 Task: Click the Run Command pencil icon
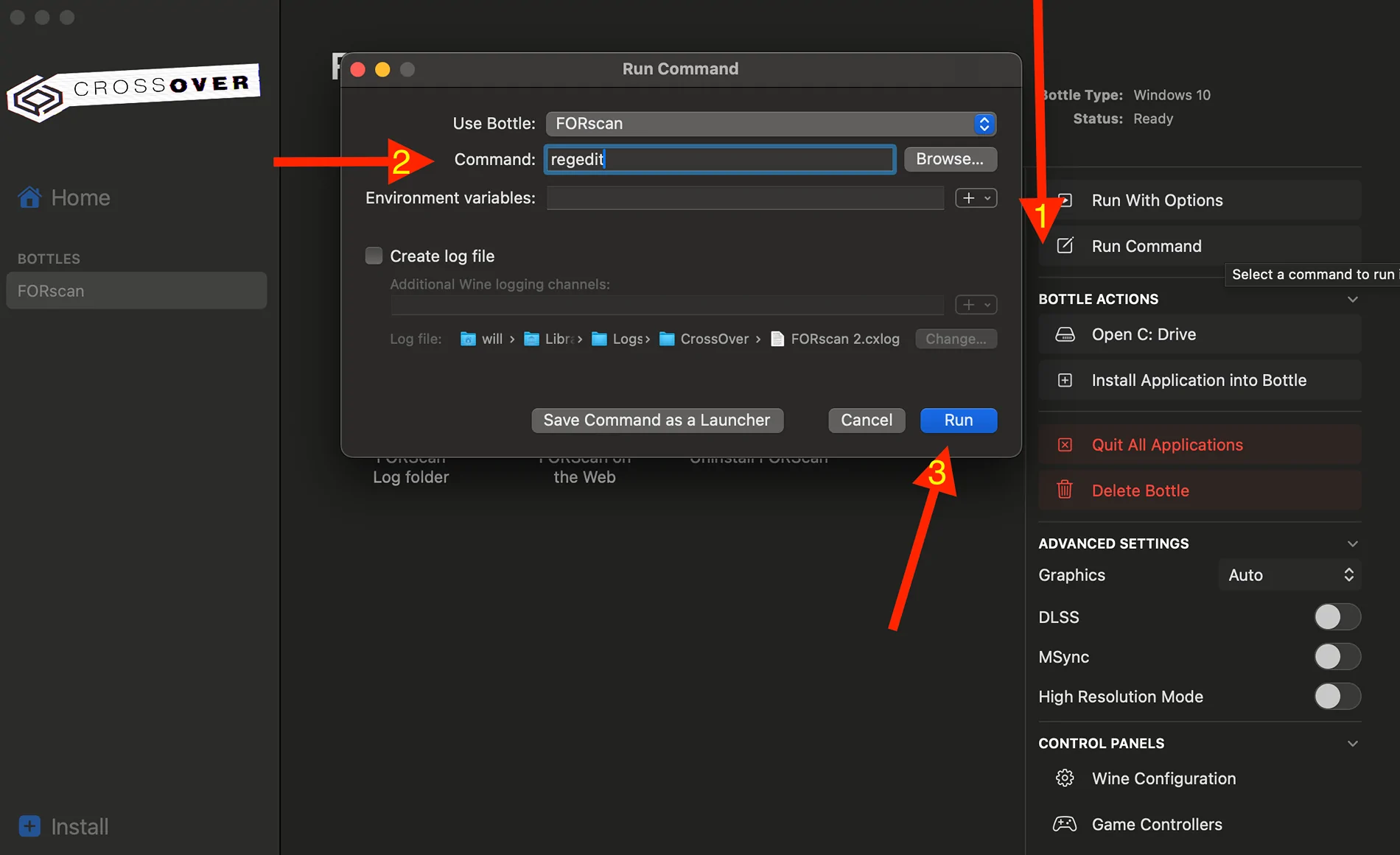point(1065,246)
